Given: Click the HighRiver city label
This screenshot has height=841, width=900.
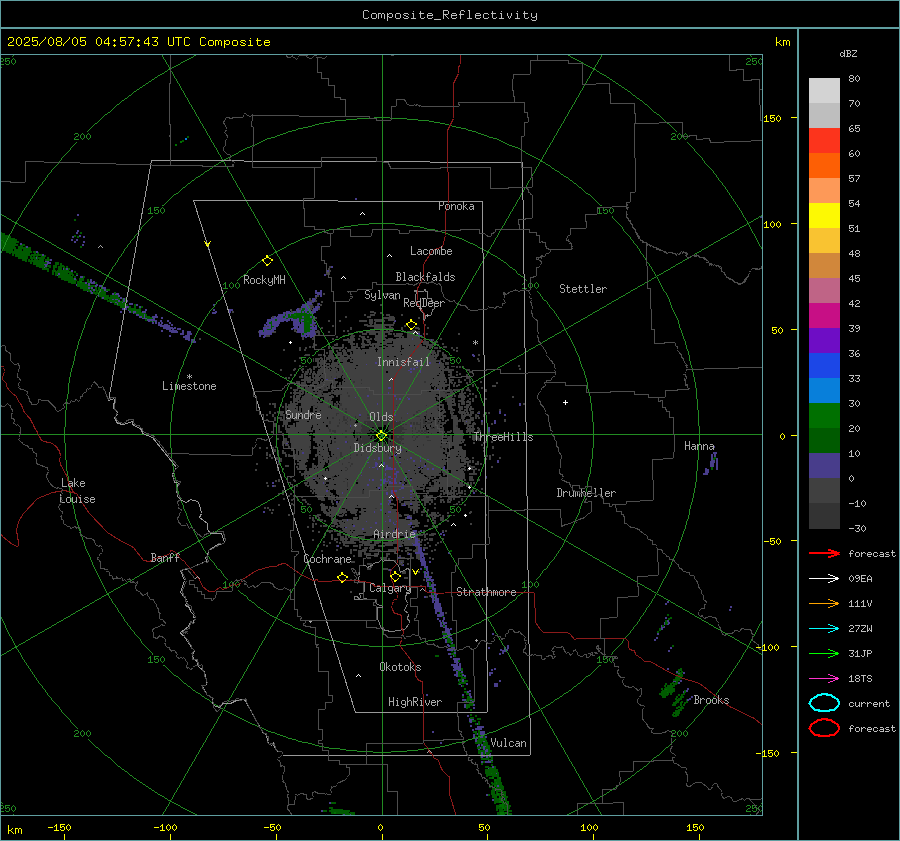Looking at the screenshot, I should pos(414,702).
